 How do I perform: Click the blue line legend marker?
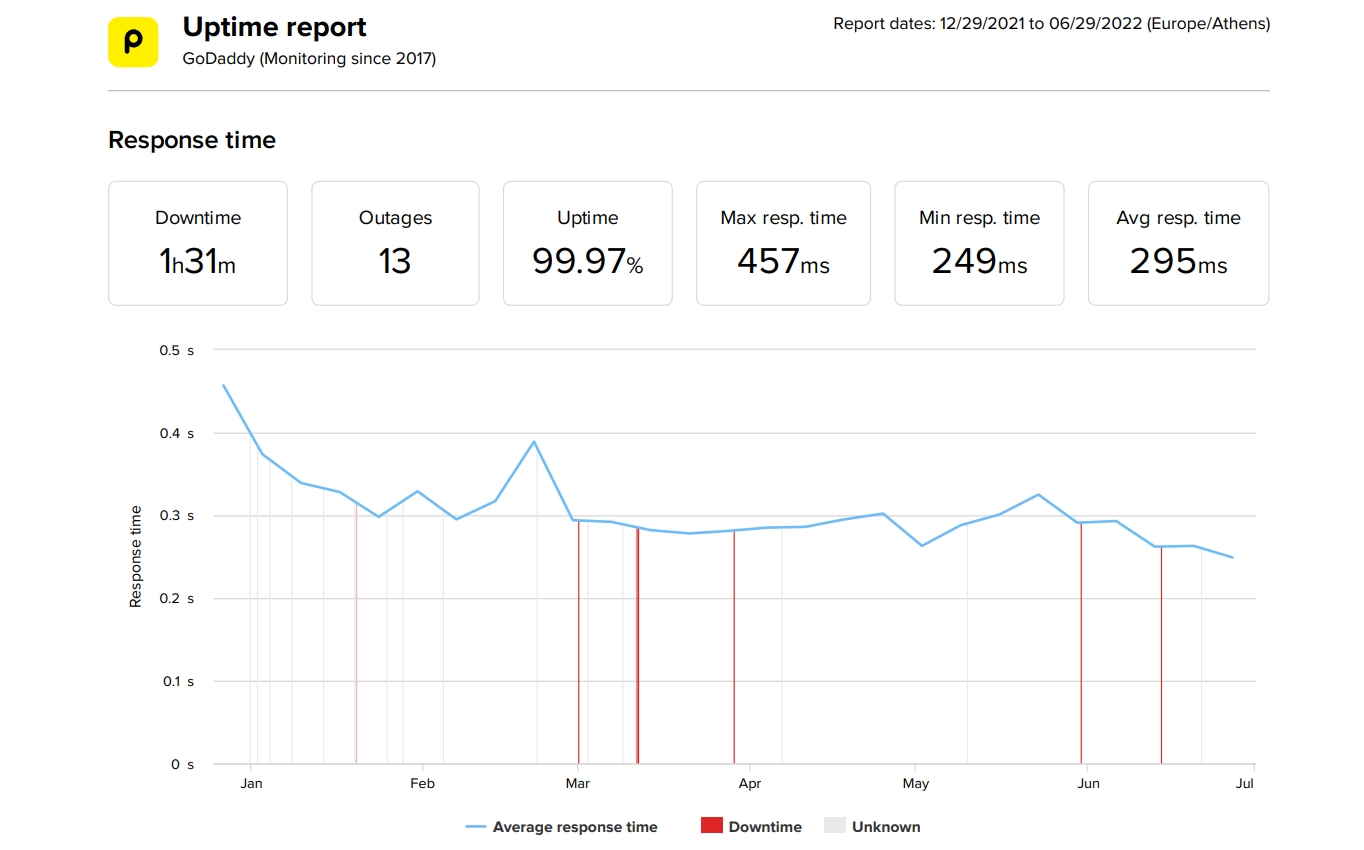tap(476, 827)
